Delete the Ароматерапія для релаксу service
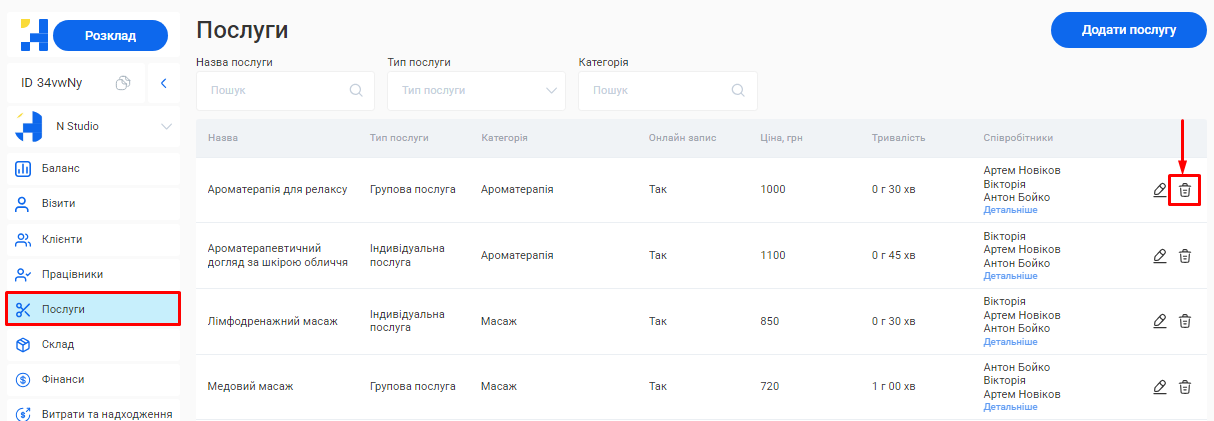Screen dimensions: 1214x421 point(1184,190)
